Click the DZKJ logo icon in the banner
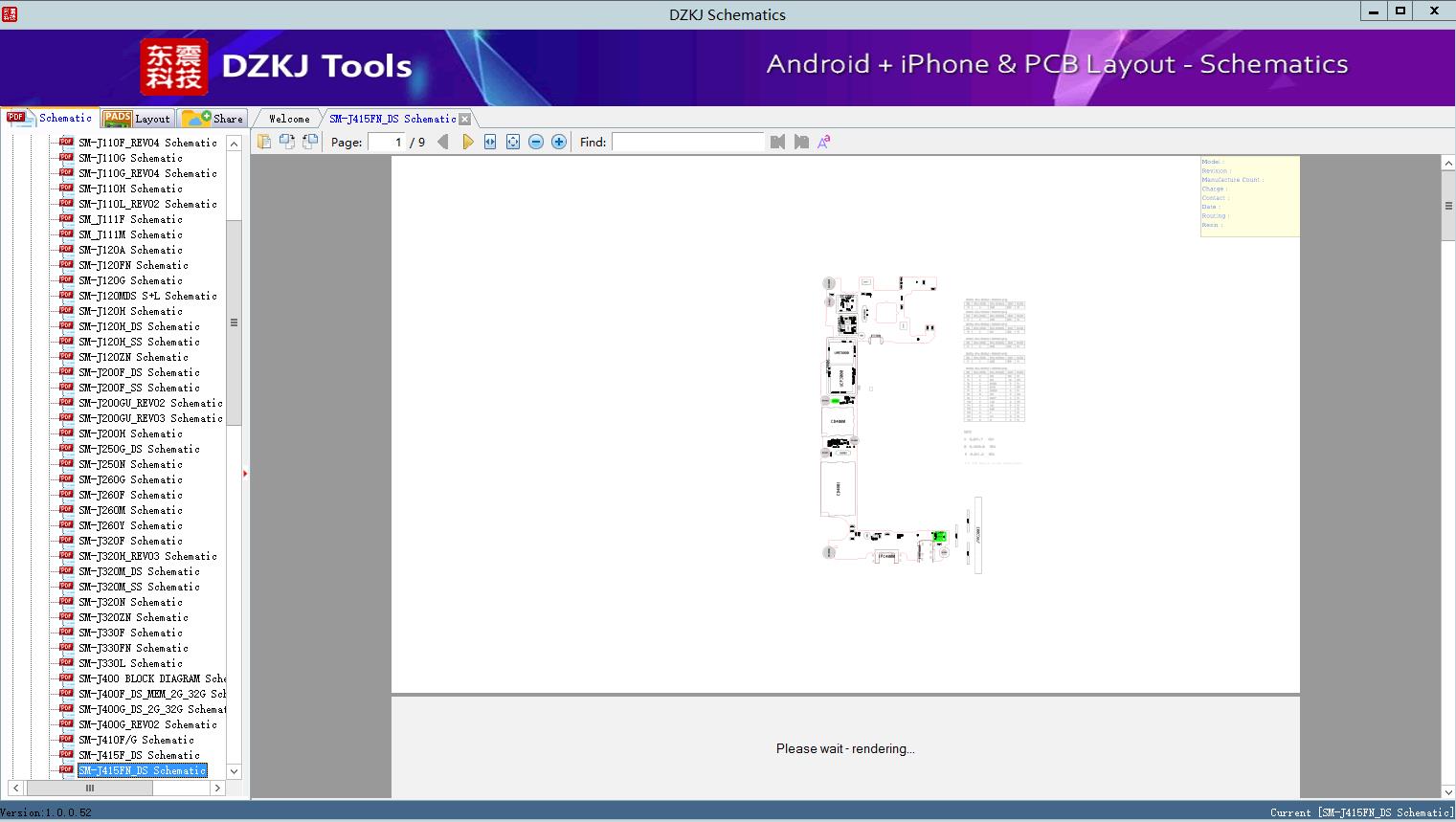The image size is (1456, 822). pos(174,66)
